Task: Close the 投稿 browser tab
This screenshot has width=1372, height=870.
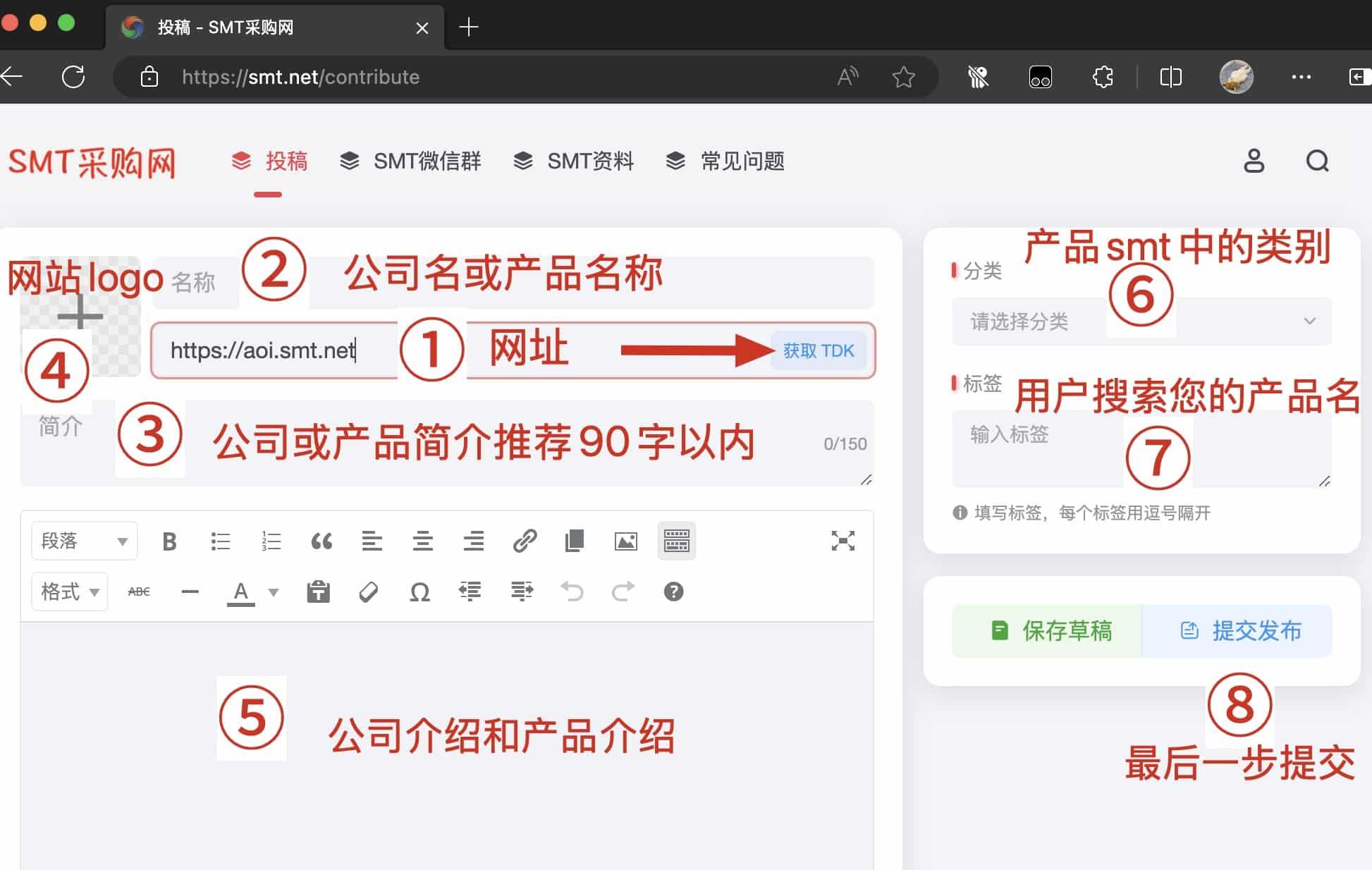Action: 422,28
